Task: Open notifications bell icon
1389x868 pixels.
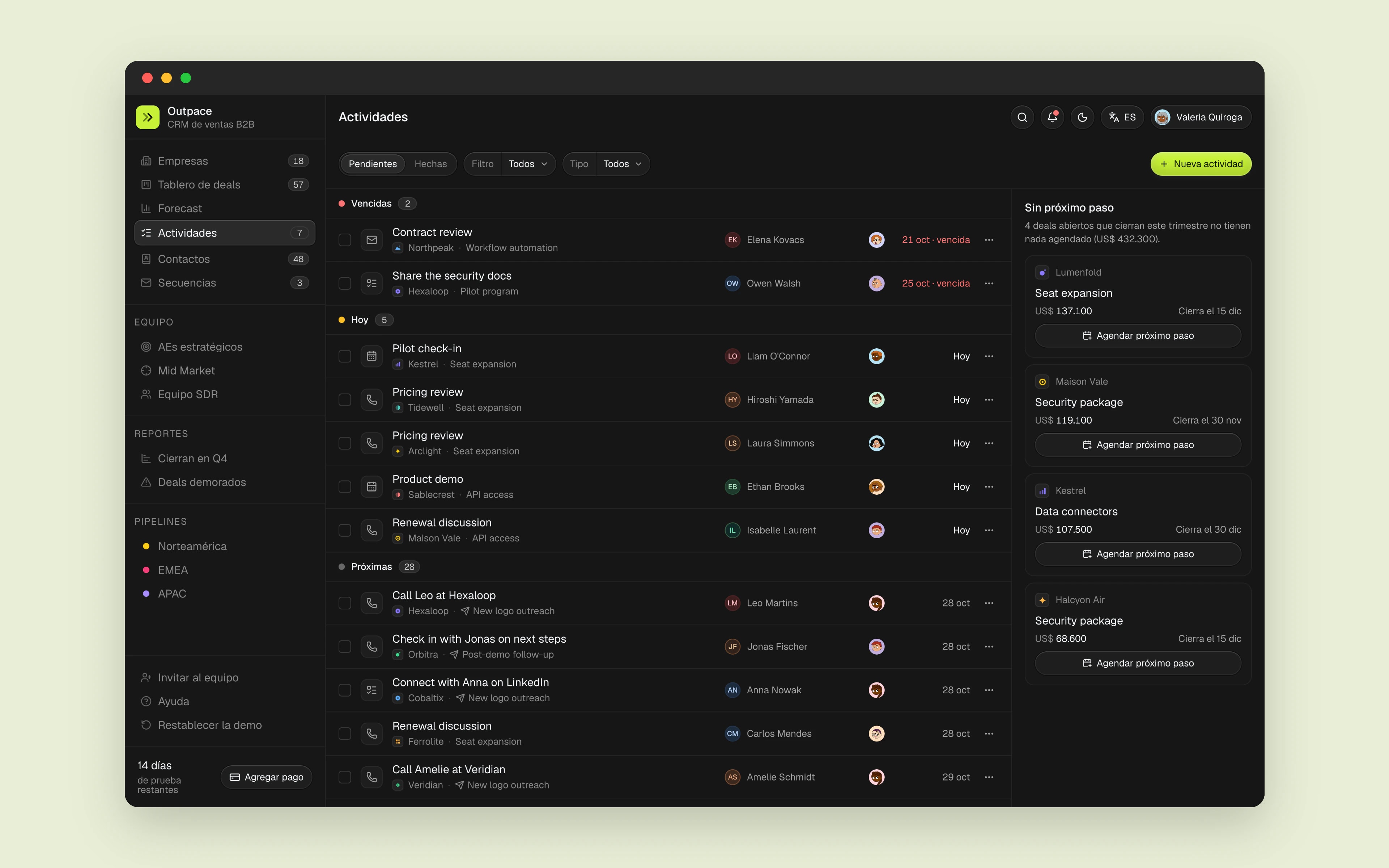Action: [x=1052, y=117]
